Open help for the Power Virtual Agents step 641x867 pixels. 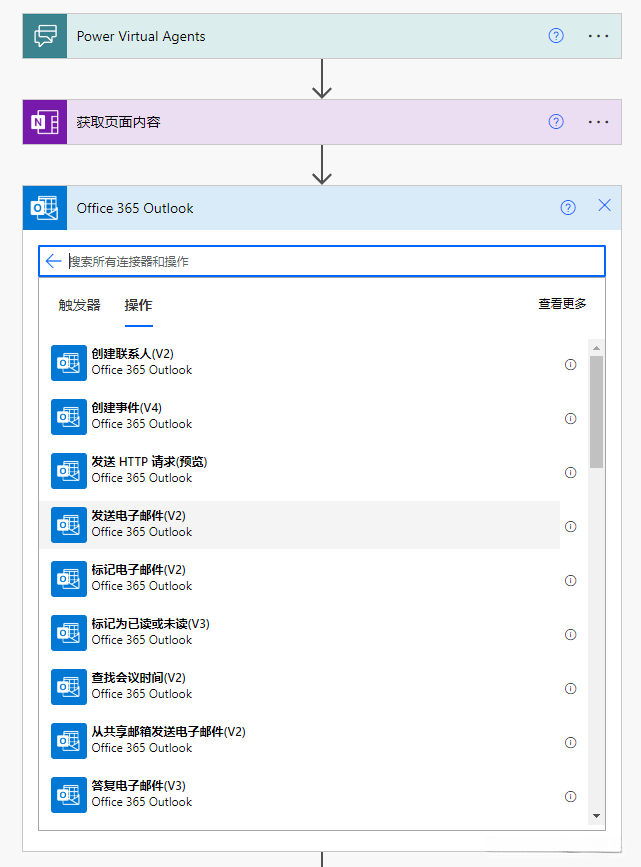(556, 36)
